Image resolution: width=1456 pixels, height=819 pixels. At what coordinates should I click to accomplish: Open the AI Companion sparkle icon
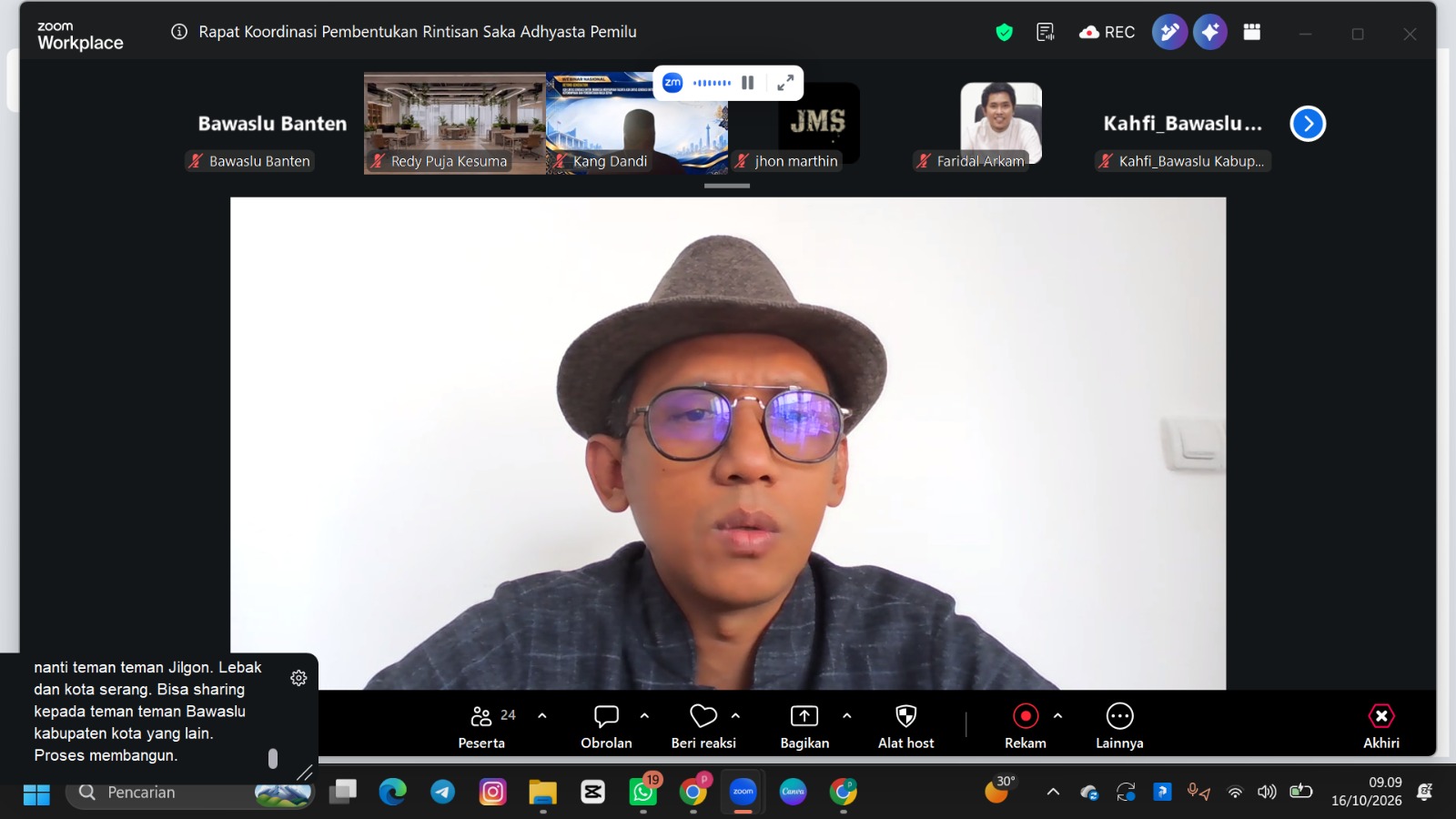click(1209, 33)
